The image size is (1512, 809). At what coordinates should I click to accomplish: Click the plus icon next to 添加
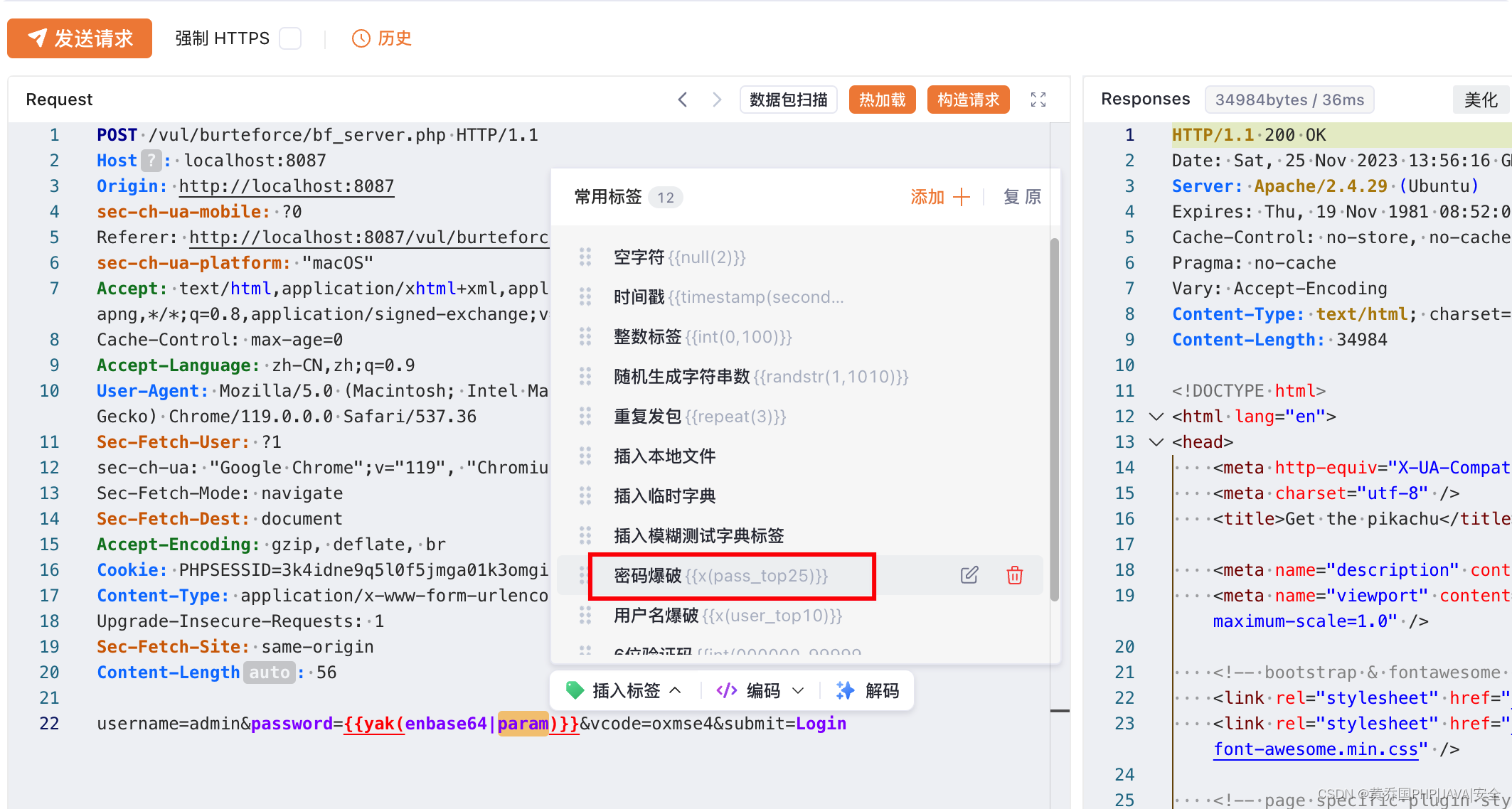(x=962, y=197)
